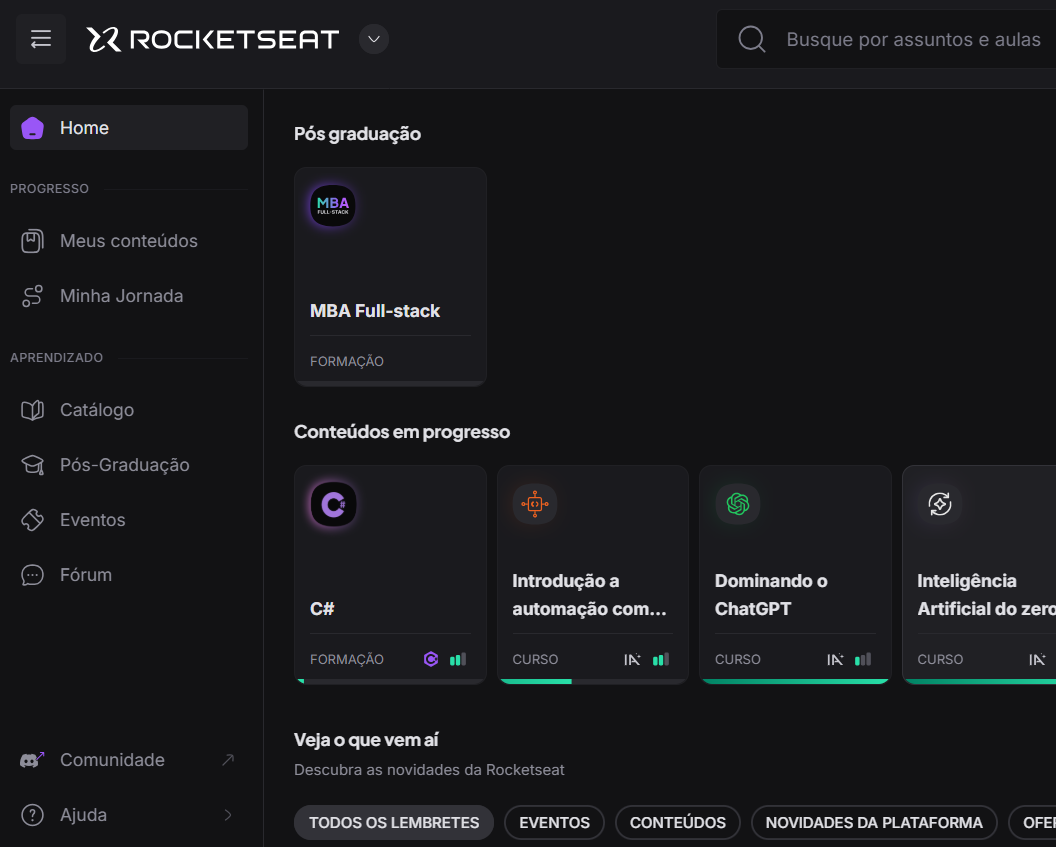Click the external-link arrow beside Comunidade
The height and width of the screenshot is (847, 1056).
tap(228, 760)
